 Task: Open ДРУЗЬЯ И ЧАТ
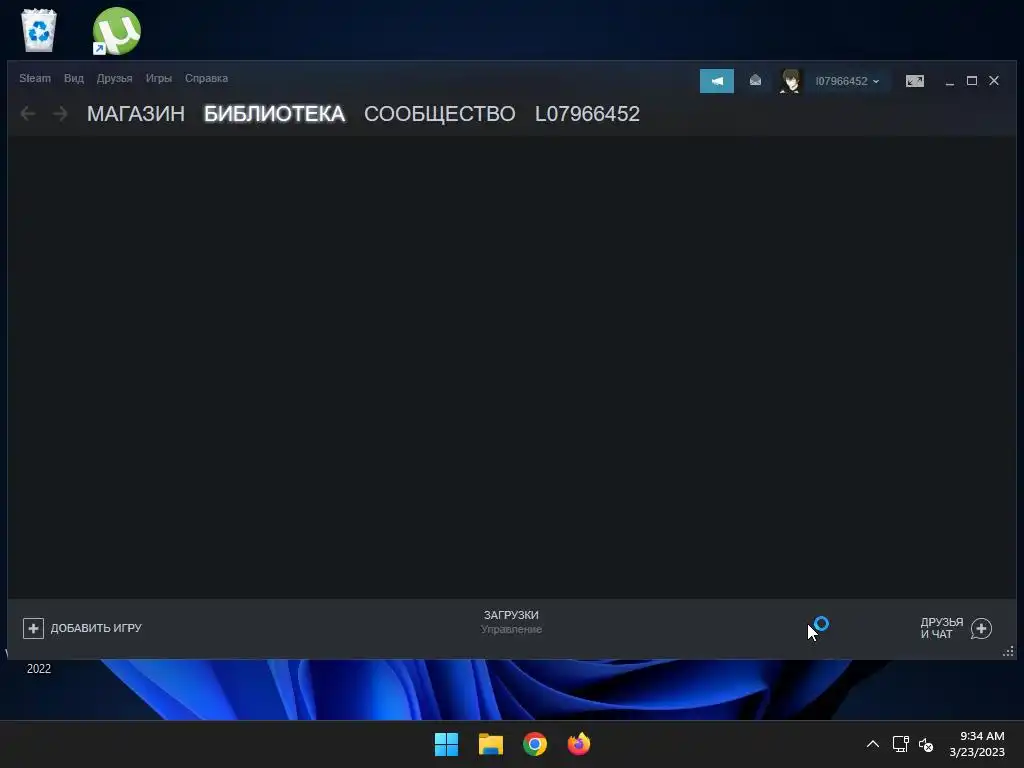pyautogui.click(x=942, y=628)
